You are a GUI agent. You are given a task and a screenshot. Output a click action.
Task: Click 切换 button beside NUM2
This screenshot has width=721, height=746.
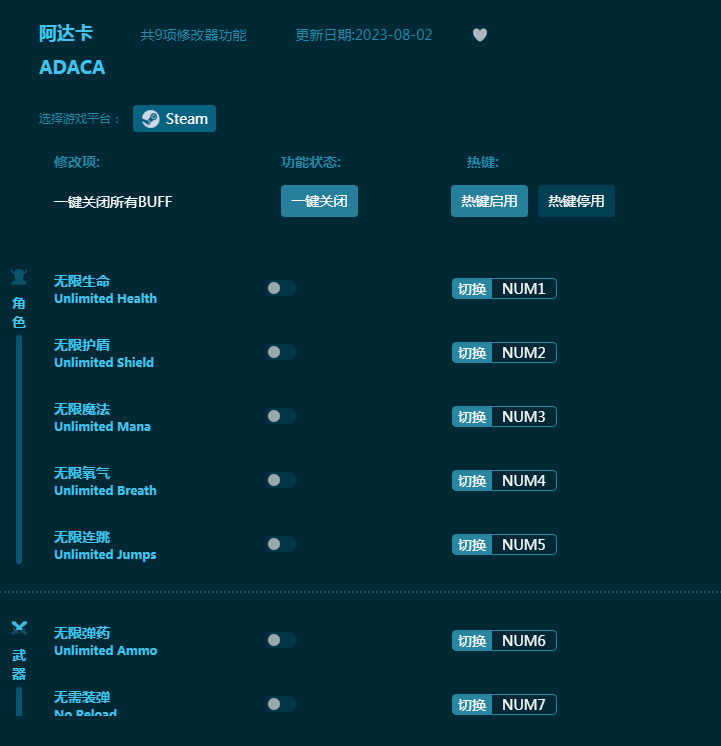[472, 353]
